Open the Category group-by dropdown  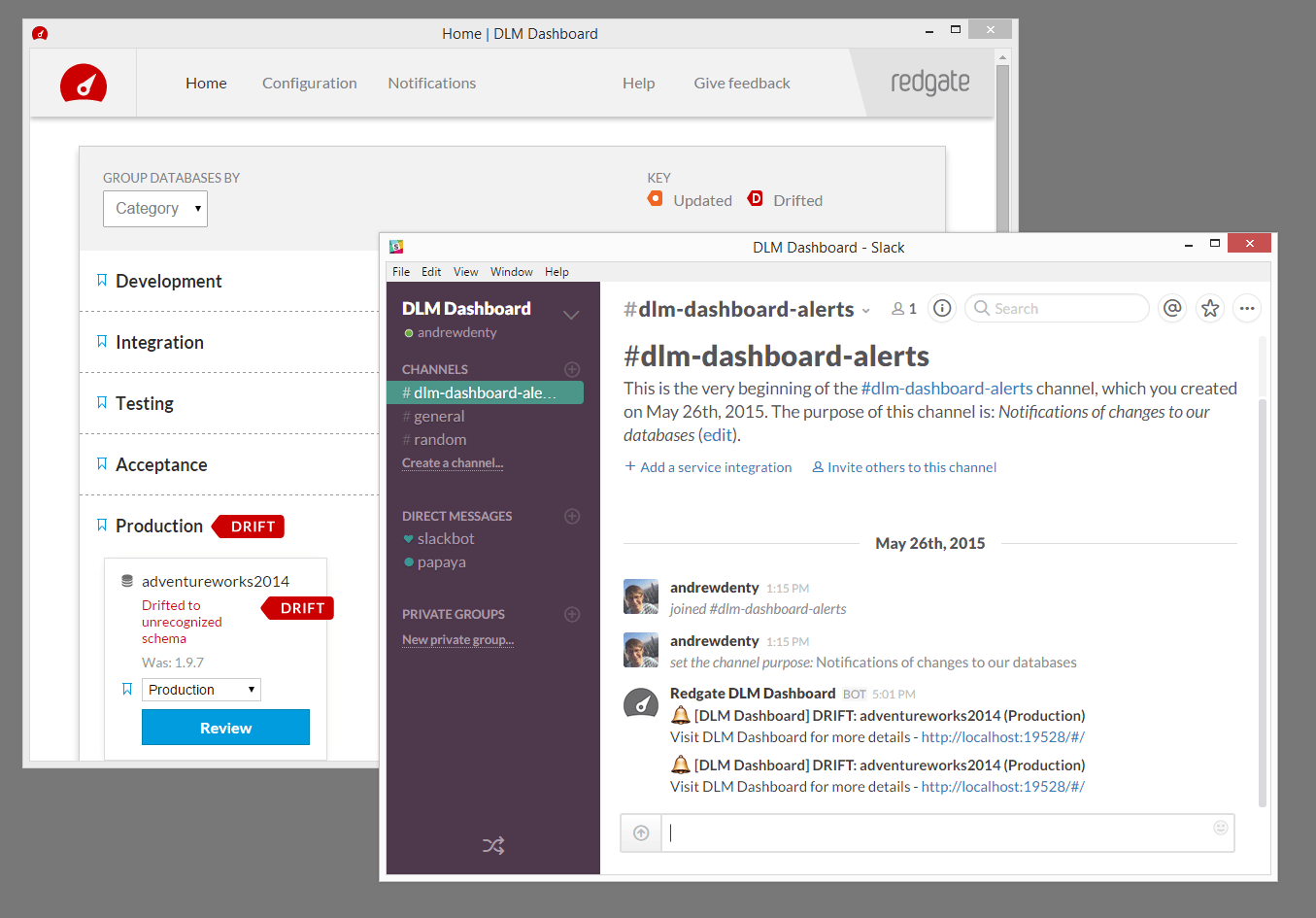[155, 209]
